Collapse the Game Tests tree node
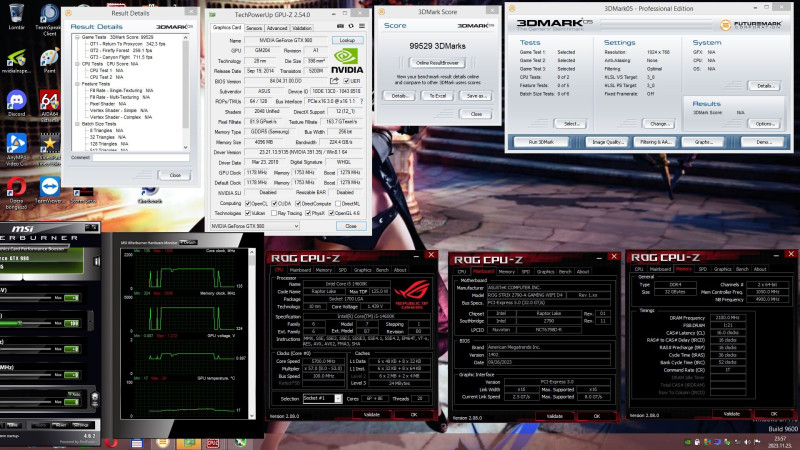The height and width of the screenshot is (450, 800). pos(77,37)
